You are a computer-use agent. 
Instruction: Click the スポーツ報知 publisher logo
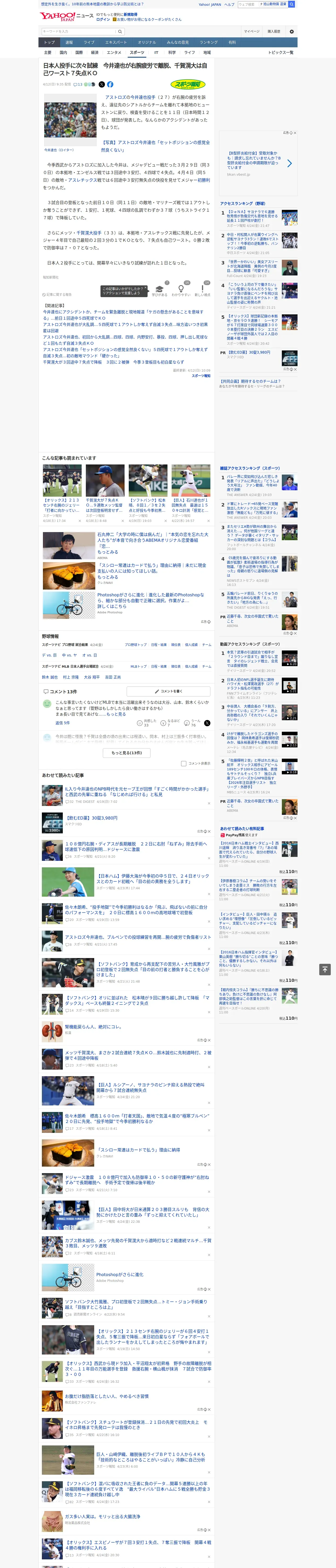188,85
